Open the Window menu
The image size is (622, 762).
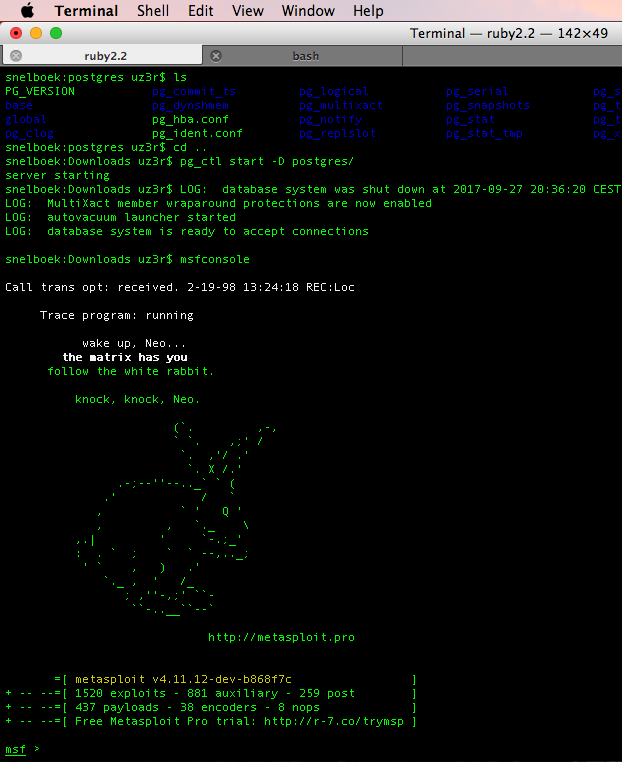point(308,11)
